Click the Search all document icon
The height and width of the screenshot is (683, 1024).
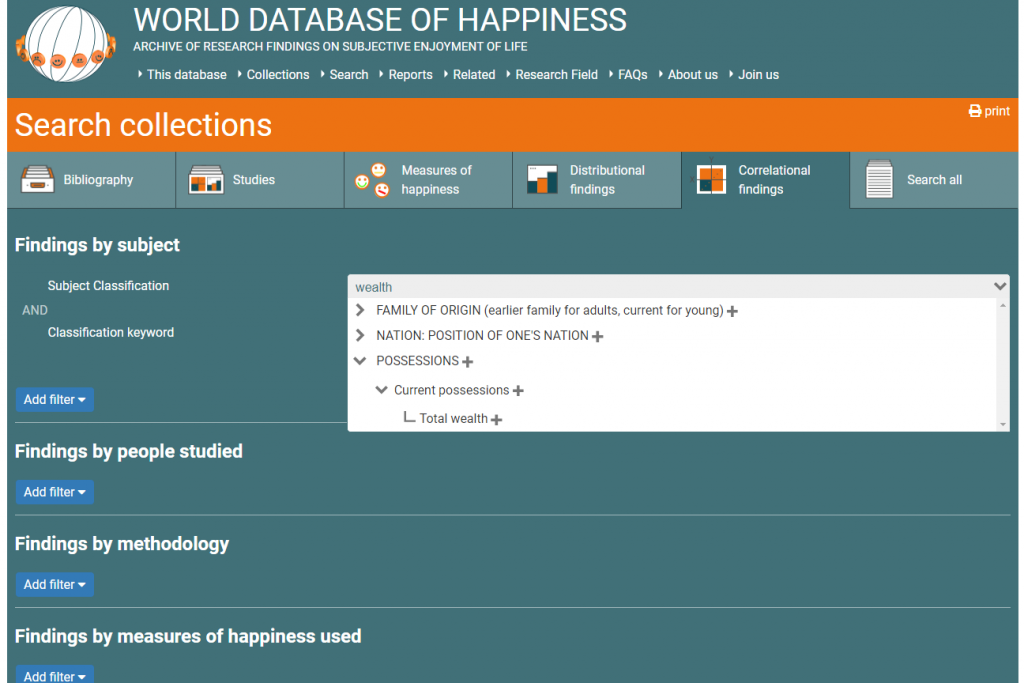coord(879,180)
